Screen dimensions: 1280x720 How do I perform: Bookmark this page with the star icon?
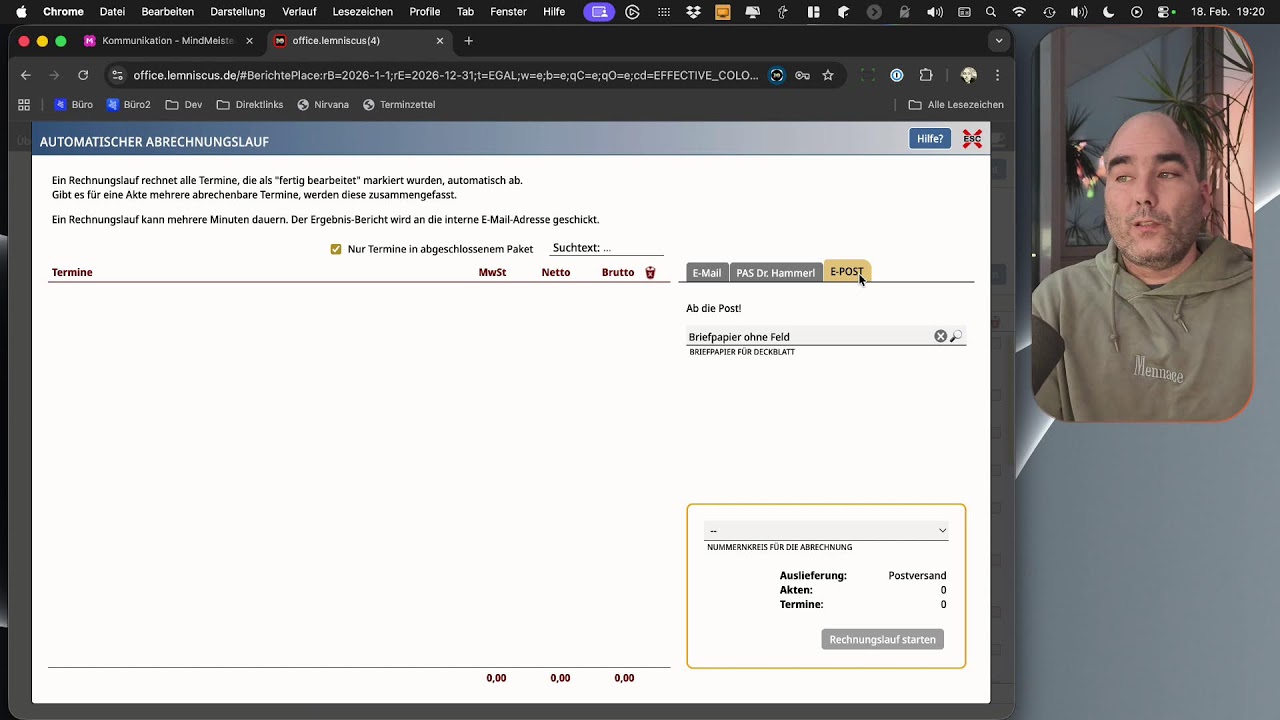coord(828,75)
